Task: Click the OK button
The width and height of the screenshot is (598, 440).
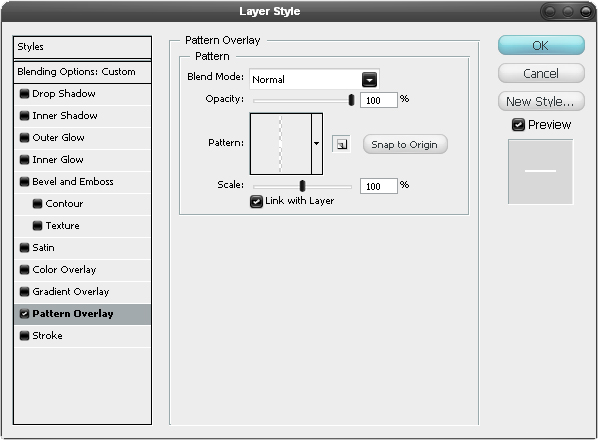Action: point(541,45)
